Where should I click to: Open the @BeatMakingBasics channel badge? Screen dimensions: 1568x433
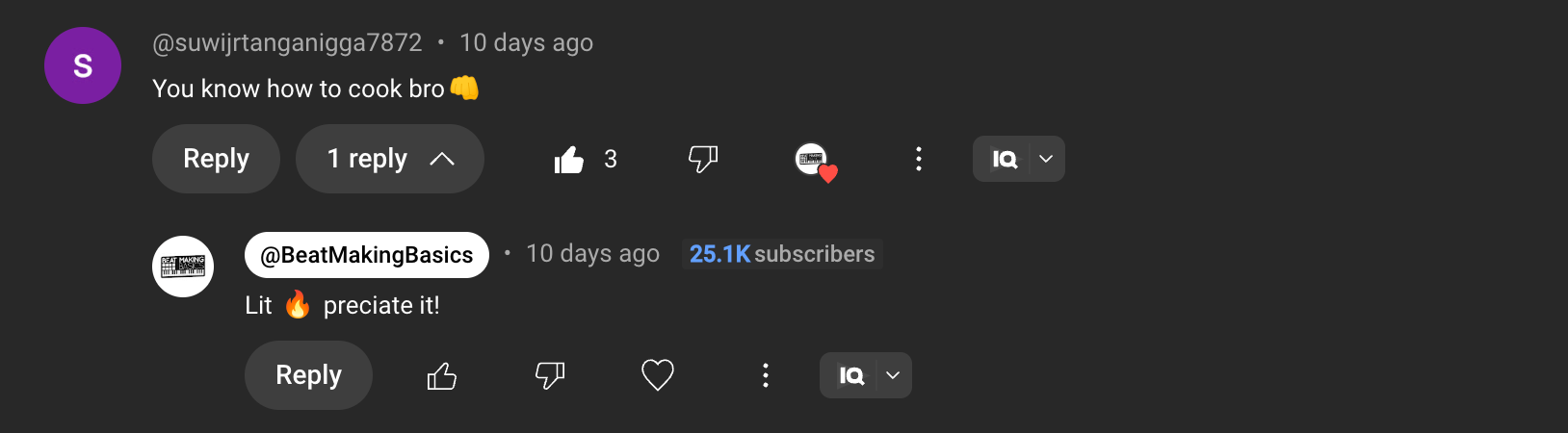(367, 255)
